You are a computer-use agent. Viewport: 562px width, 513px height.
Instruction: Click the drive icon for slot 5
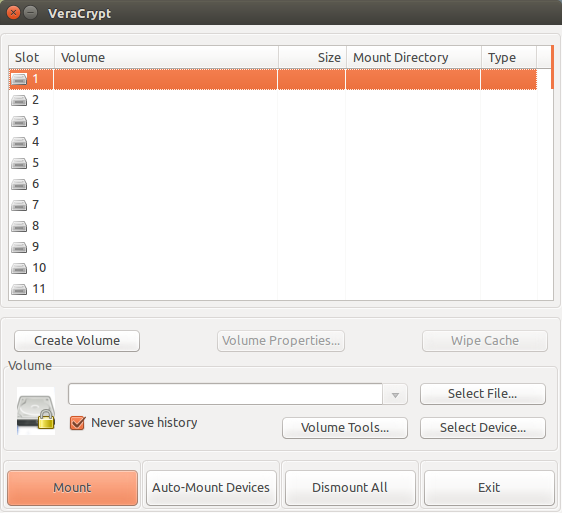[x=19, y=163]
